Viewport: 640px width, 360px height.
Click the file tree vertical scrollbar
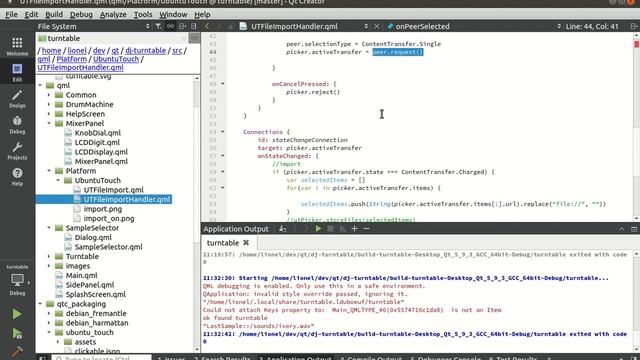pyautogui.click(x=197, y=213)
